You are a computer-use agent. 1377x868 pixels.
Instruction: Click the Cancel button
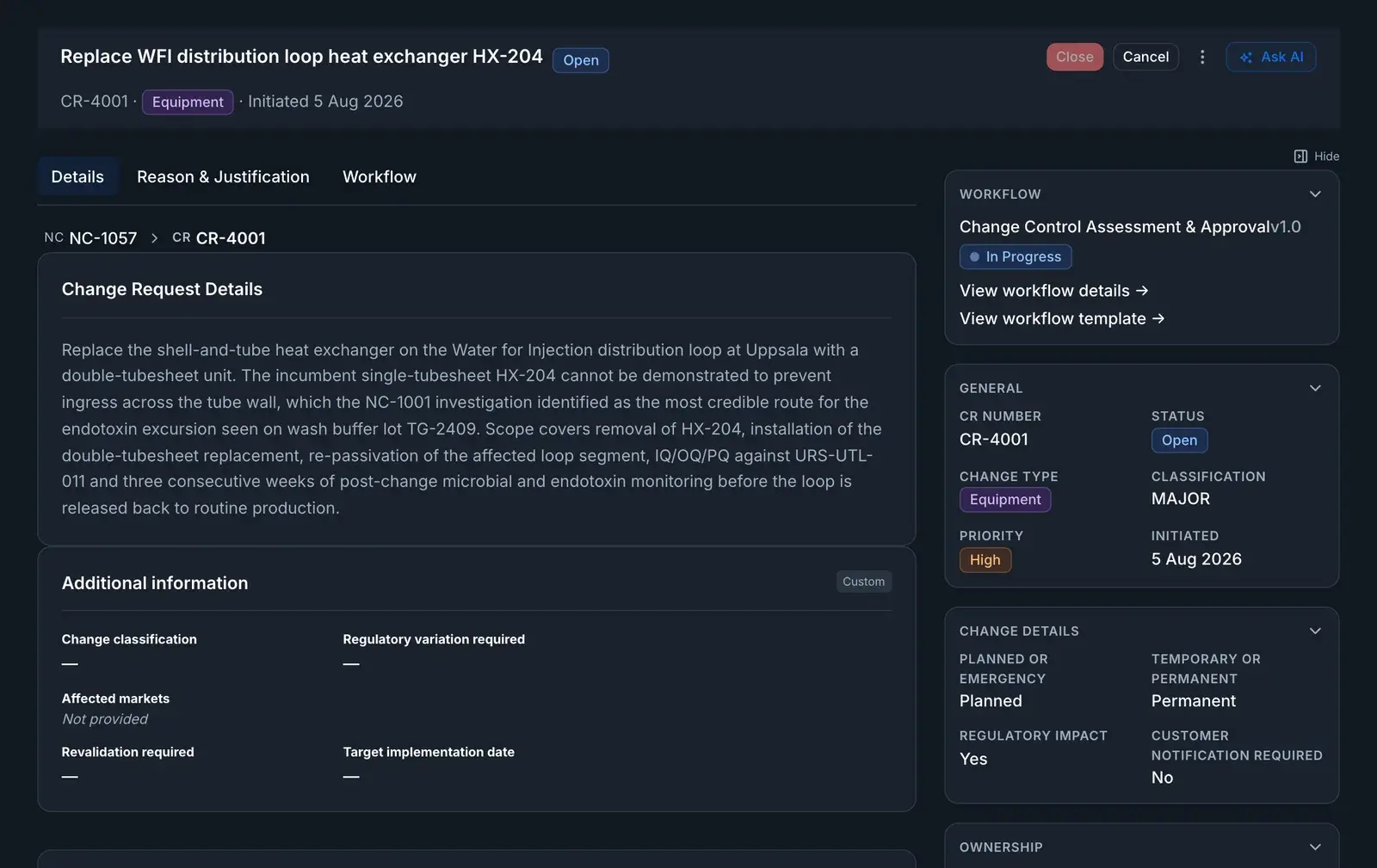(x=1145, y=57)
